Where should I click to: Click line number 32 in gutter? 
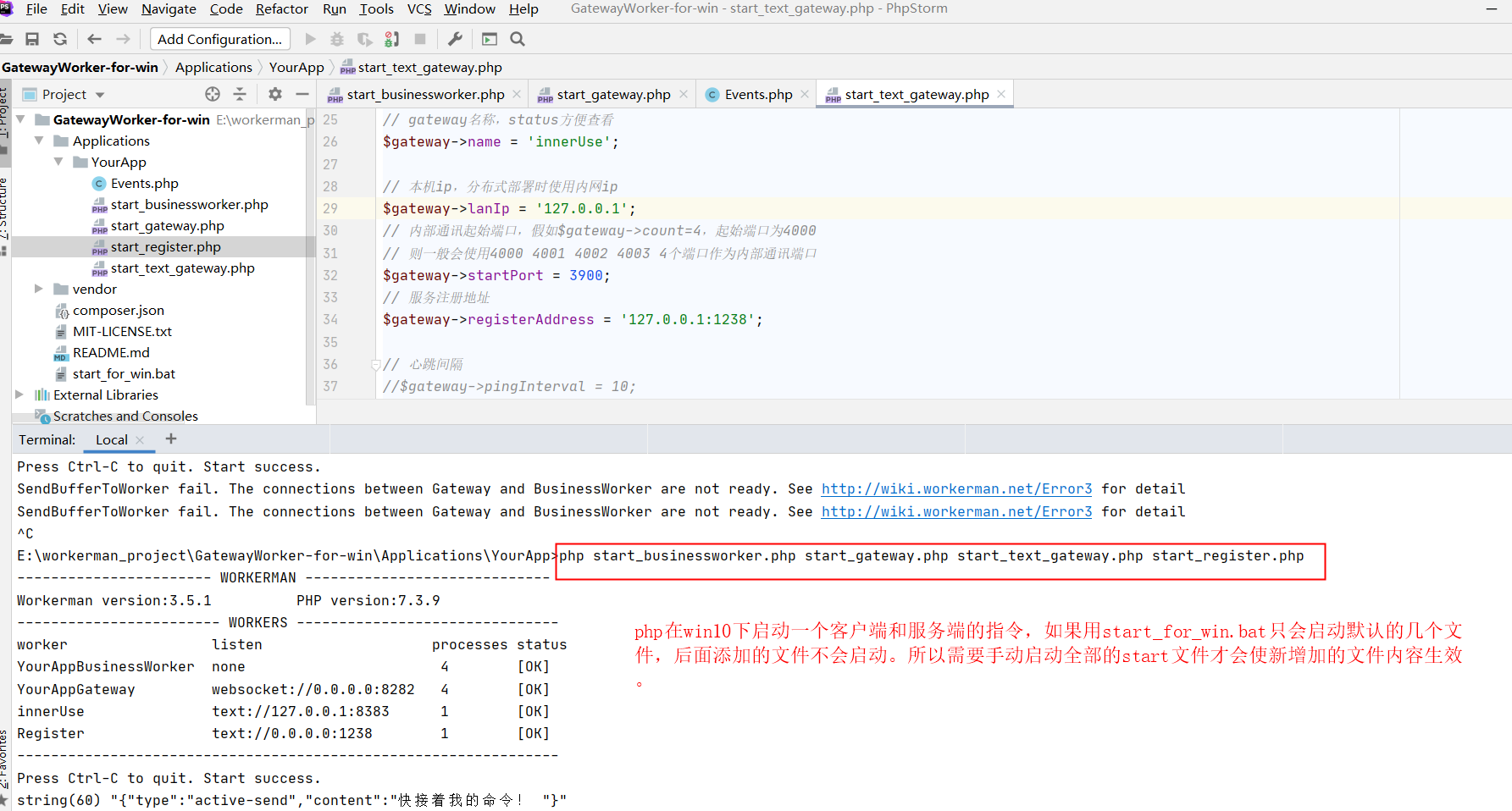330,275
